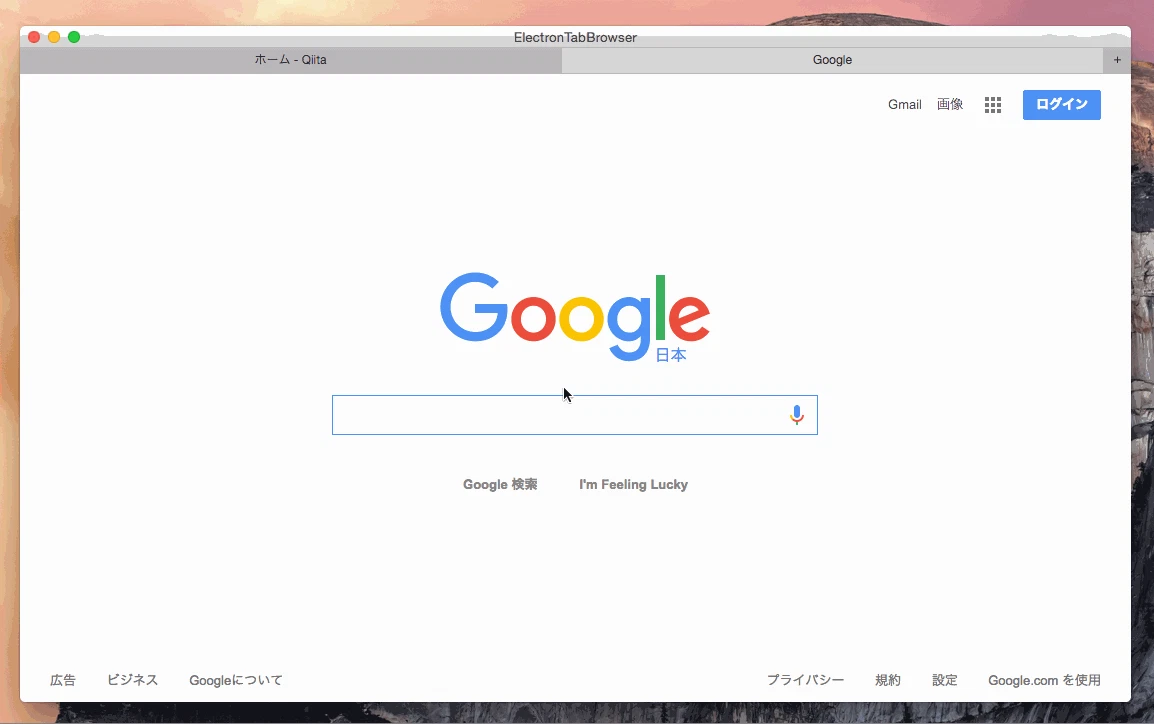Close the ElectronTabBrowser window with the red button
Viewport: 1154px width, 724px height.
(x=34, y=37)
